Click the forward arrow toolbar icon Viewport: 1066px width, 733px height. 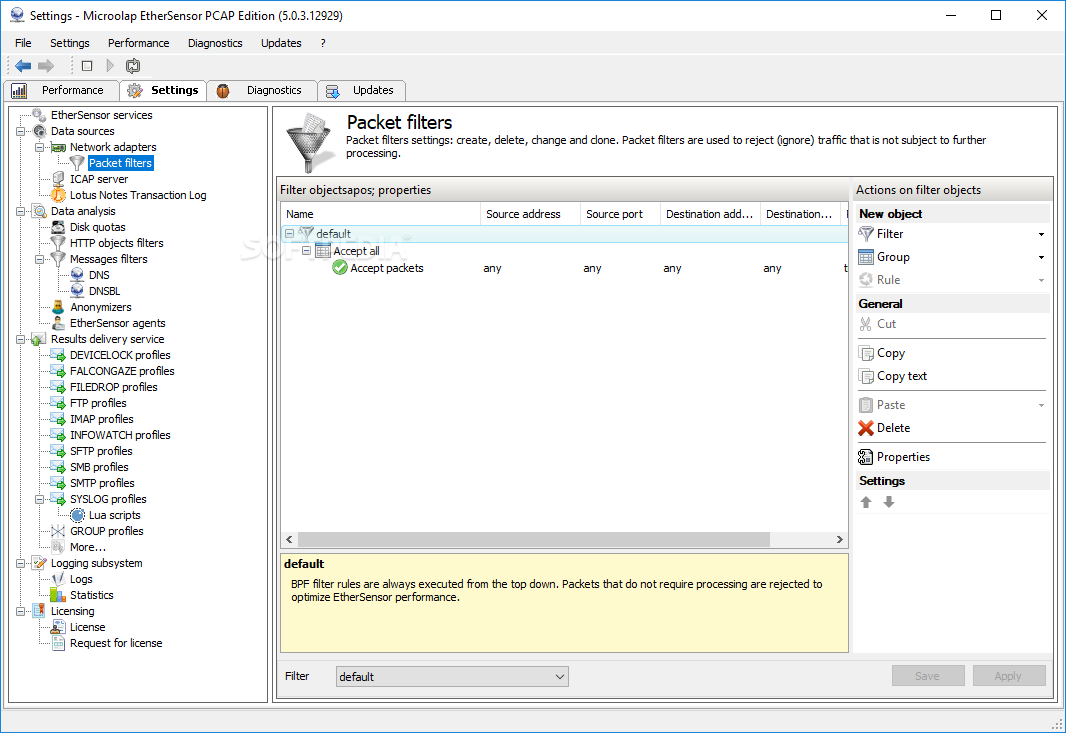[46, 66]
